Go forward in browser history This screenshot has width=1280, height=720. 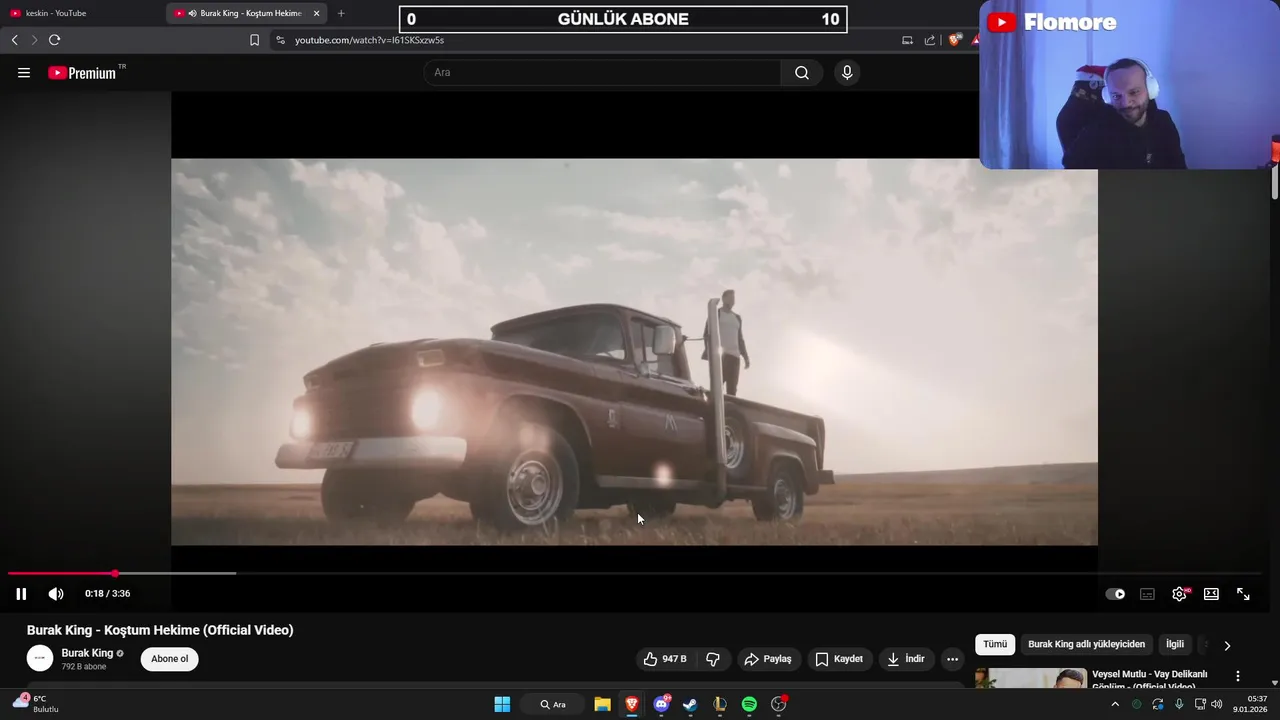click(x=34, y=40)
